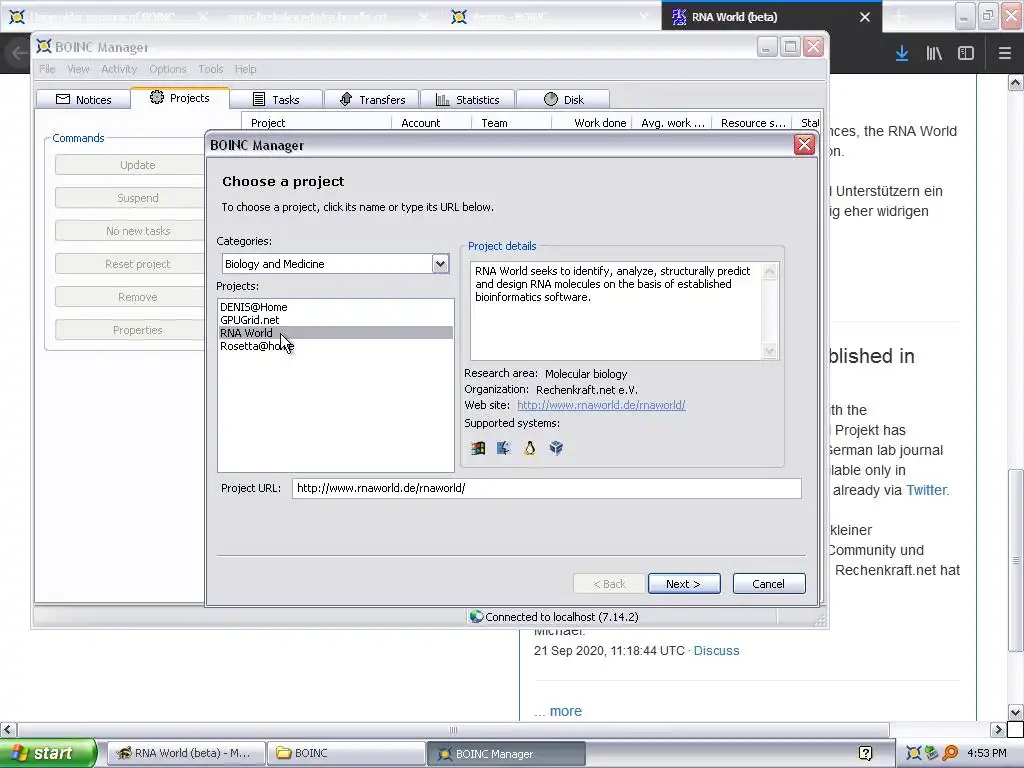Image resolution: width=1024 pixels, height=768 pixels.
Task: Click the taskbar clock showing 4:53 PM
Action: click(987, 753)
